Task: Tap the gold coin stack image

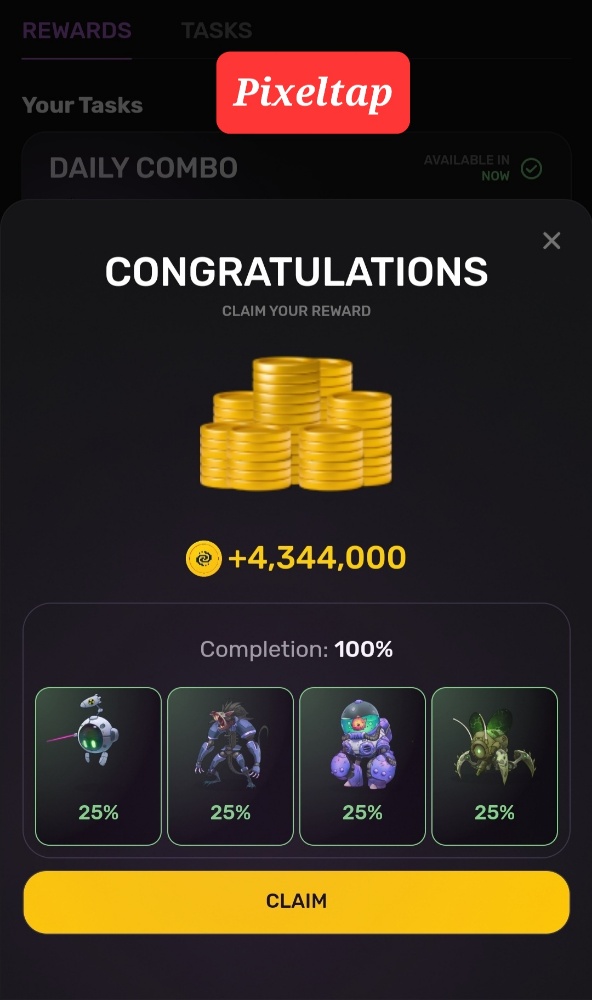Action: point(296,424)
